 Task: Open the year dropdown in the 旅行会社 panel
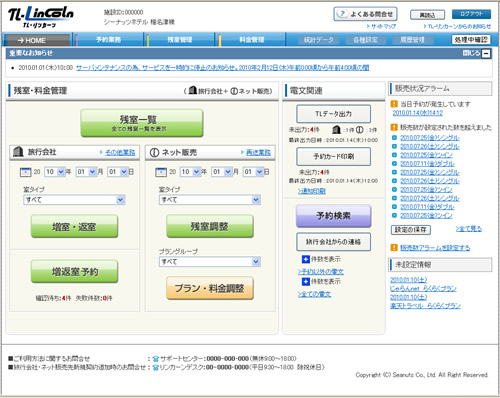[x=55, y=172]
